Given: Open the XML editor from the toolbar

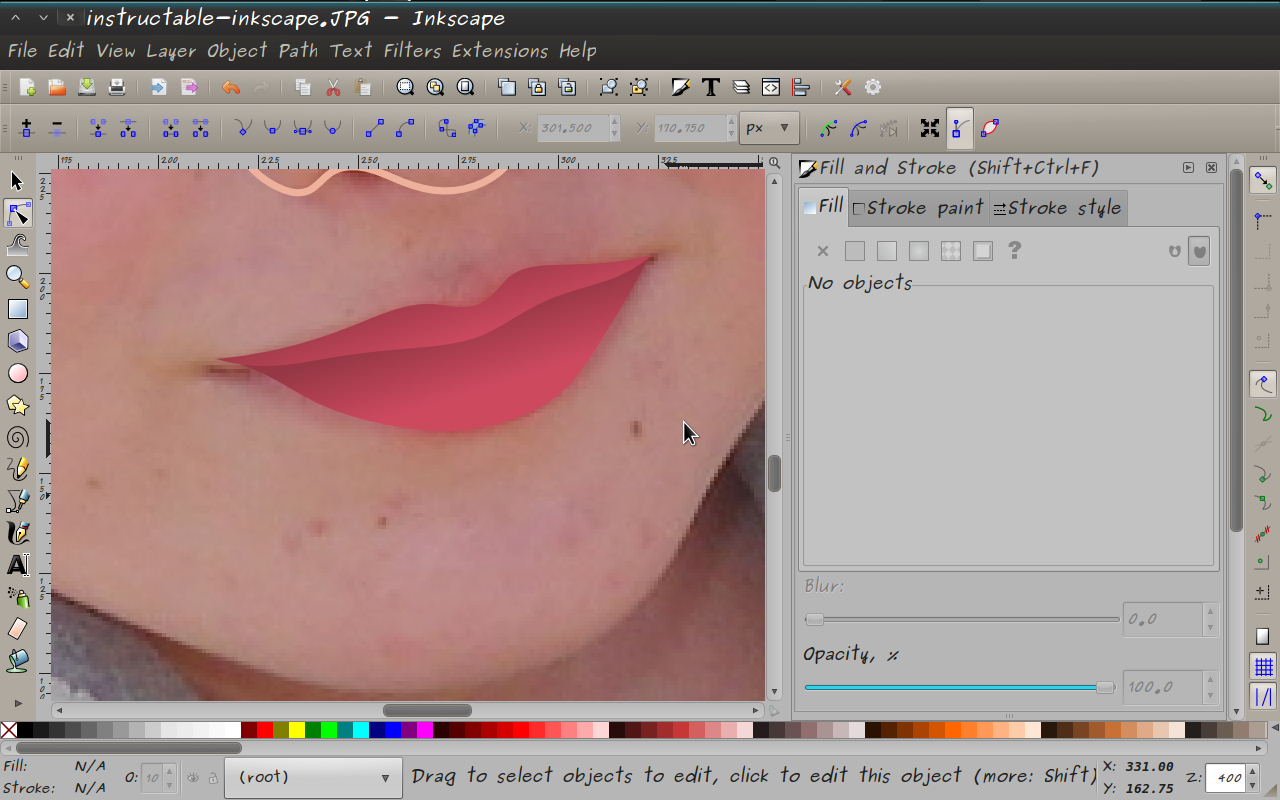Looking at the screenshot, I should 770,87.
